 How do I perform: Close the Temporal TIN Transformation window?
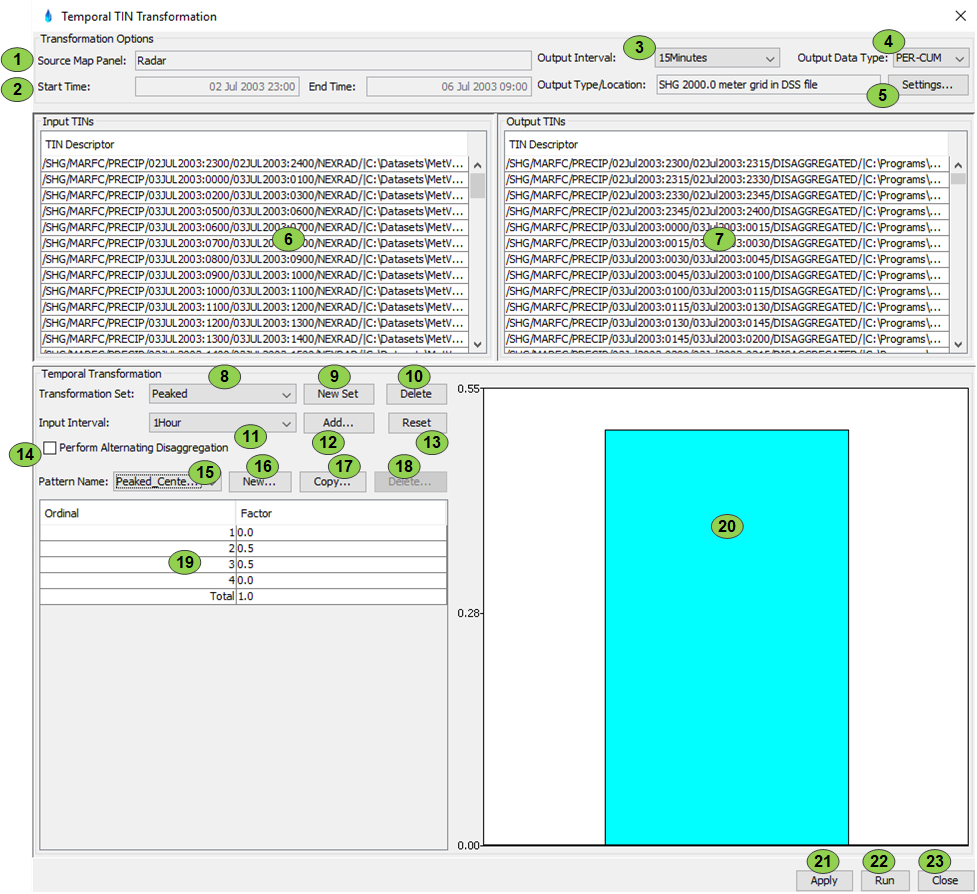point(960,16)
